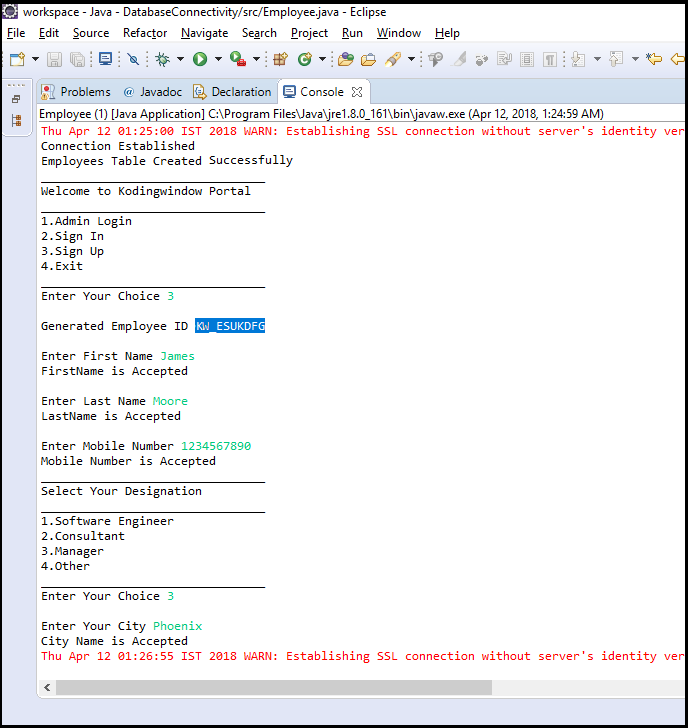The image size is (688, 728).
Task: Expand the Debug dropdown arrow
Action: [x=181, y=59]
